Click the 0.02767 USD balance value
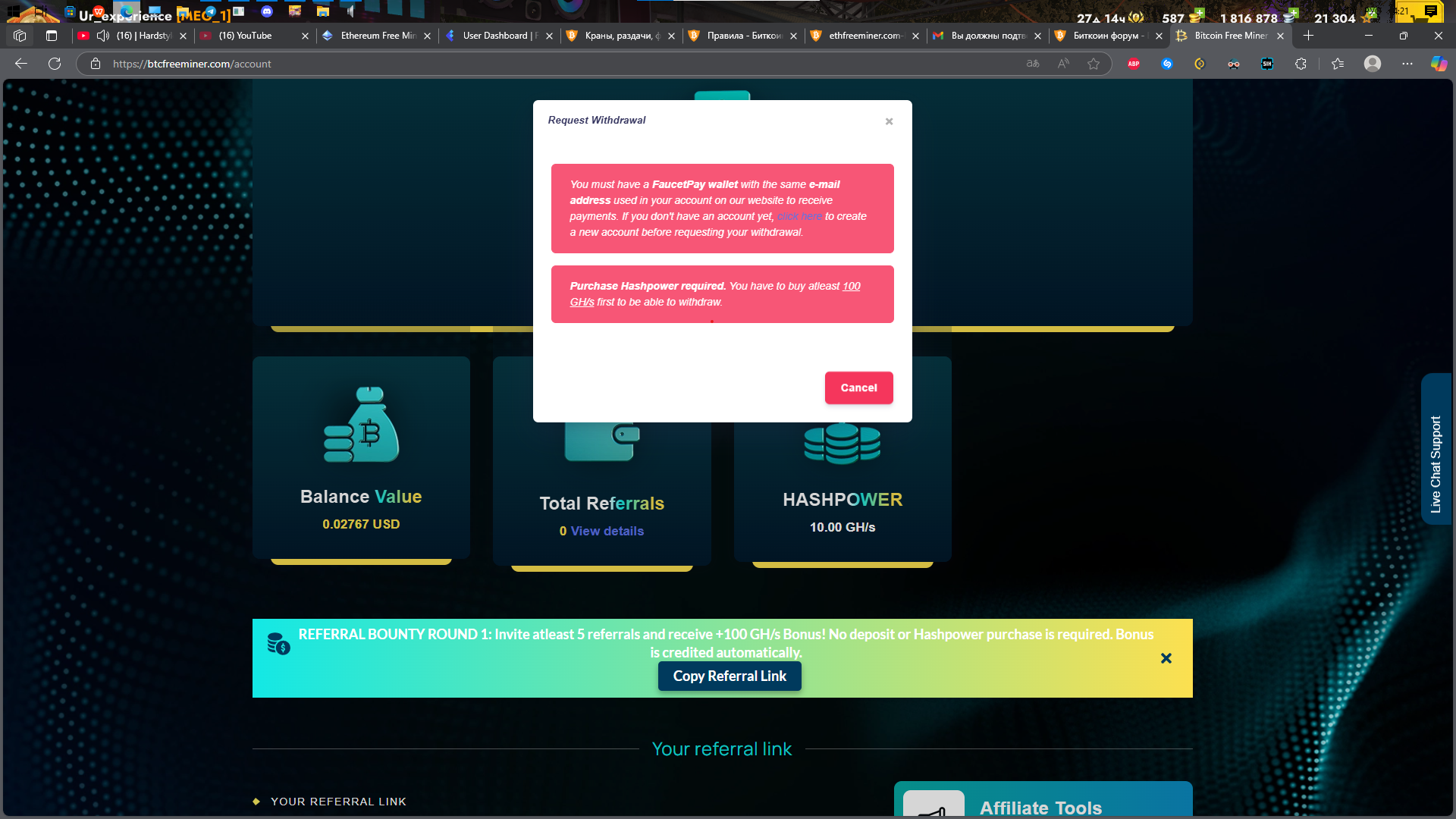 [361, 524]
